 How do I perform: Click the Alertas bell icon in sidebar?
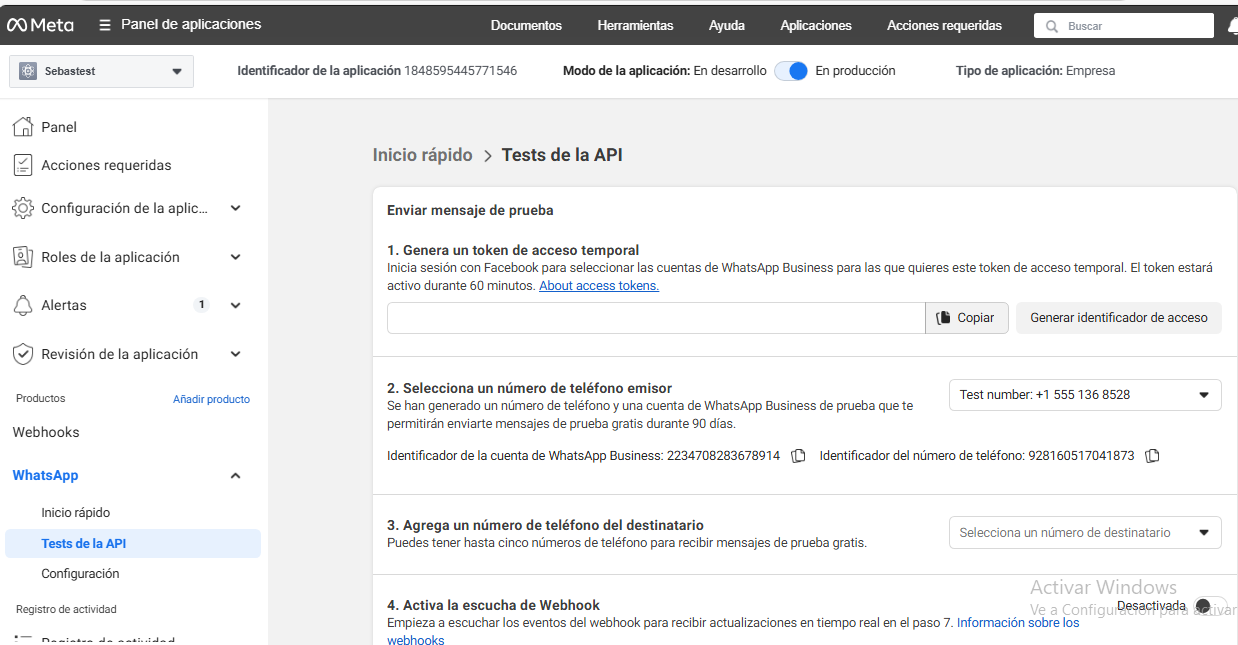[22, 305]
